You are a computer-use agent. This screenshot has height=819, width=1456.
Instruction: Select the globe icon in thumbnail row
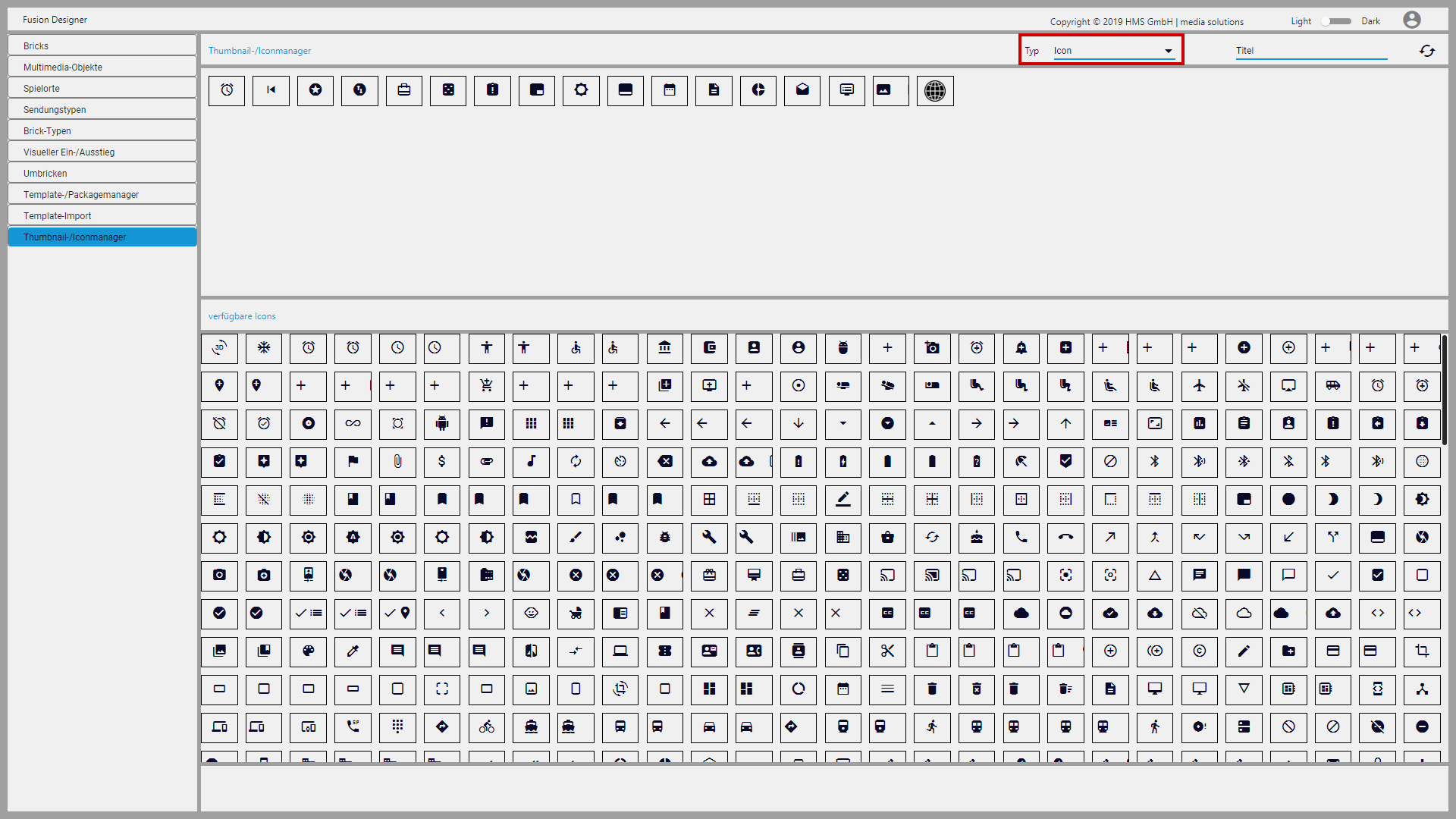coord(935,91)
